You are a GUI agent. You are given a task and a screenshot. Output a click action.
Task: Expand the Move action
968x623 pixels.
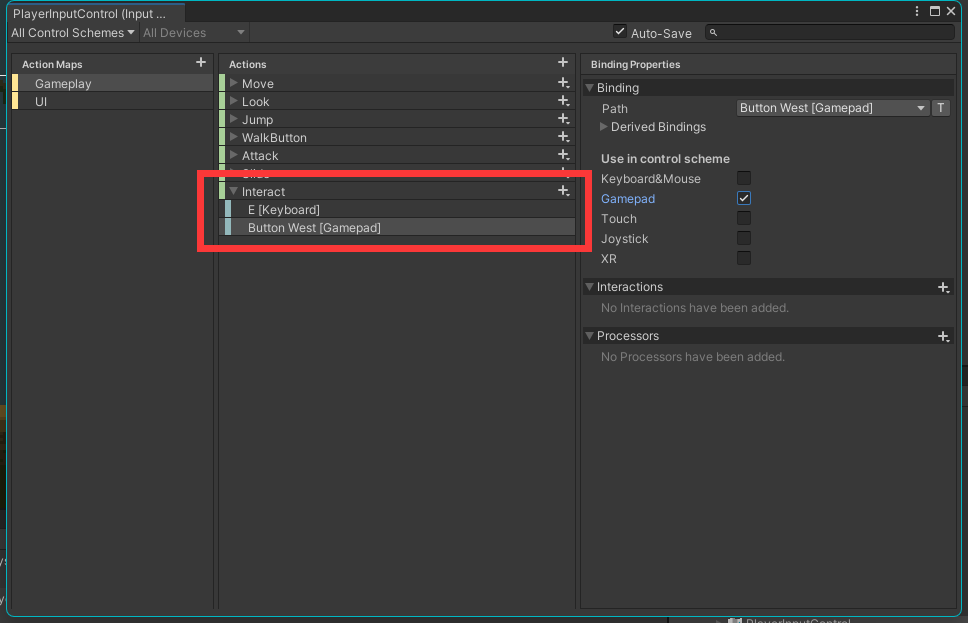(234, 83)
